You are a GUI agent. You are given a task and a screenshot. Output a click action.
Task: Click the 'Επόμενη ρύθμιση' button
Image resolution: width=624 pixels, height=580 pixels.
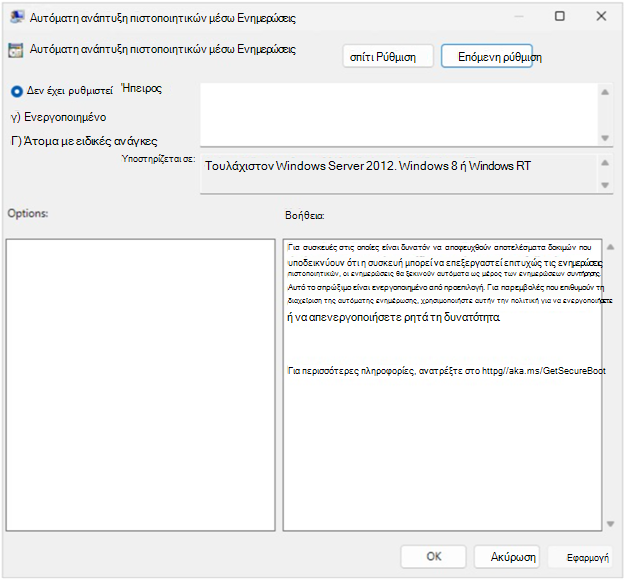(x=487, y=56)
